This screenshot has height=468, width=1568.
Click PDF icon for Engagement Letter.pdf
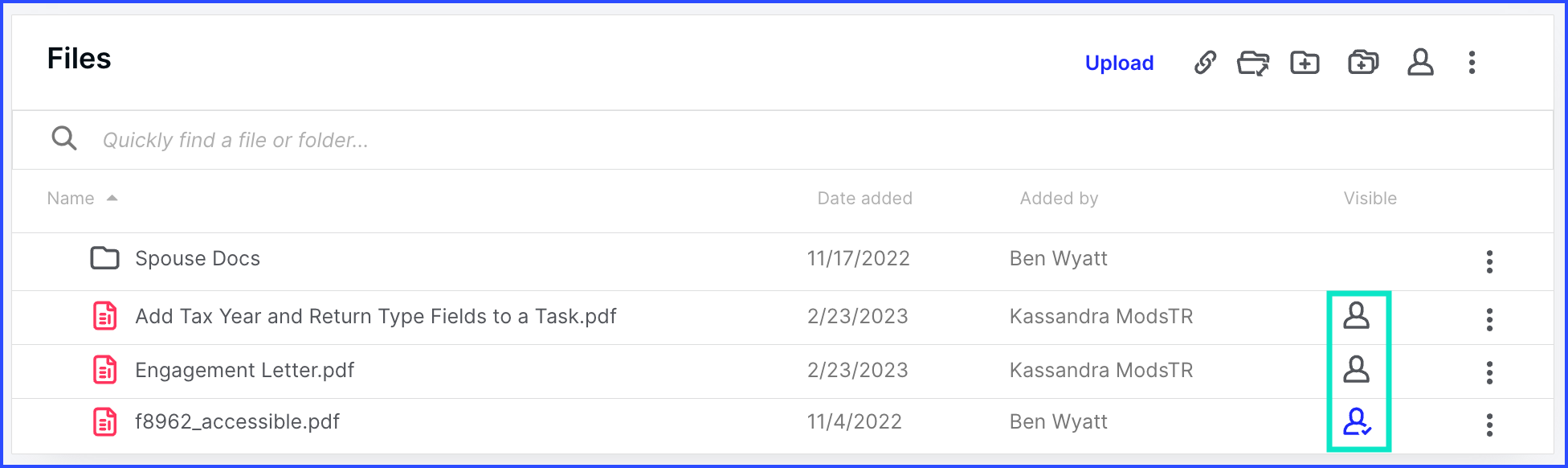point(105,370)
